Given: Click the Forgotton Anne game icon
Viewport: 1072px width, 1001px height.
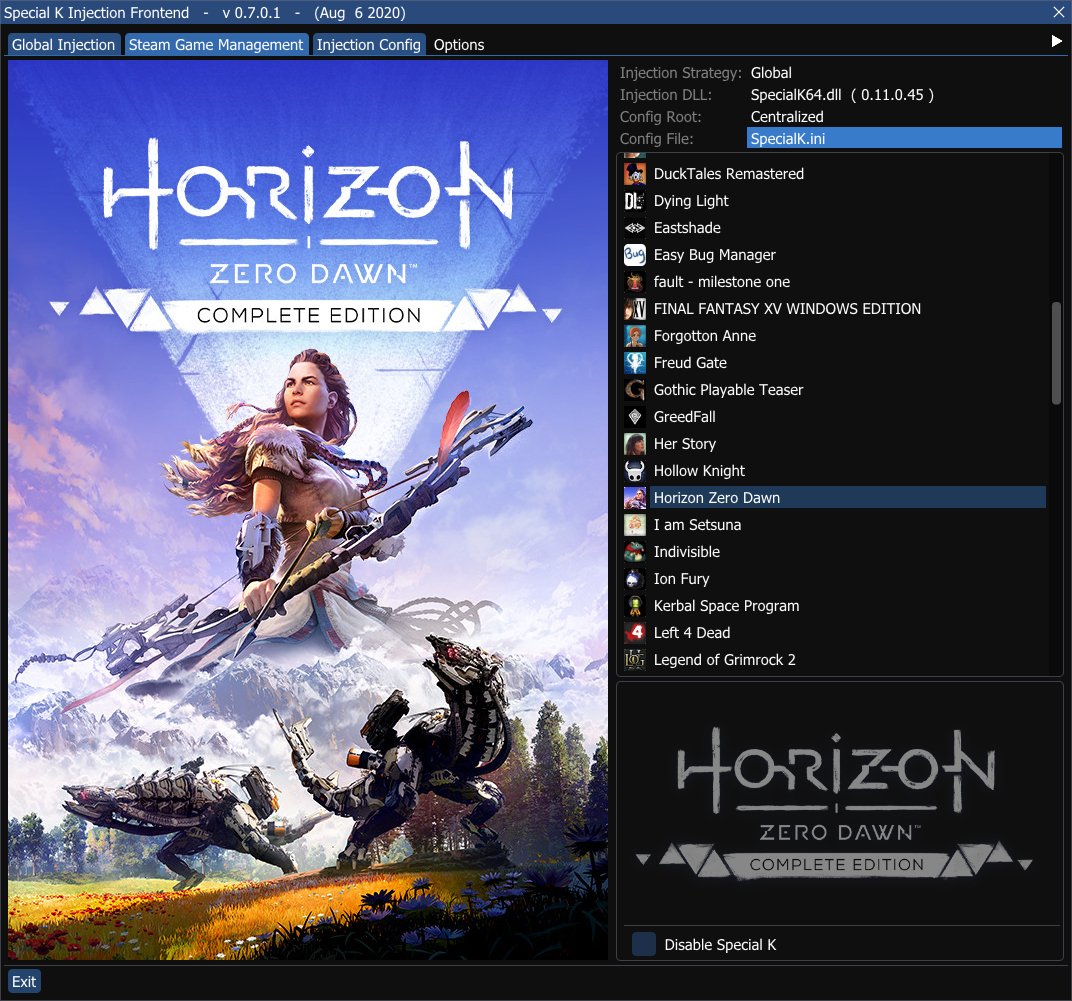Looking at the screenshot, I should tap(634, 336).
